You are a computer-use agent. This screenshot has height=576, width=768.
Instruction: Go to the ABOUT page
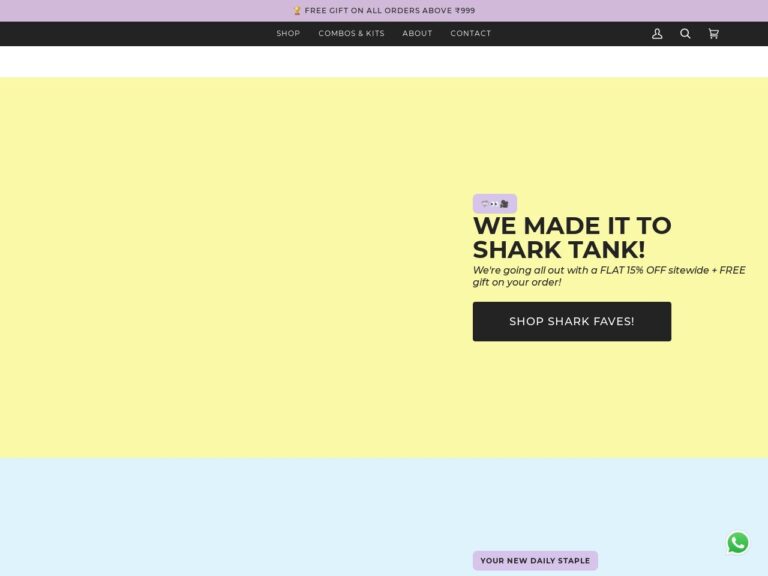(x=417, y=33)
